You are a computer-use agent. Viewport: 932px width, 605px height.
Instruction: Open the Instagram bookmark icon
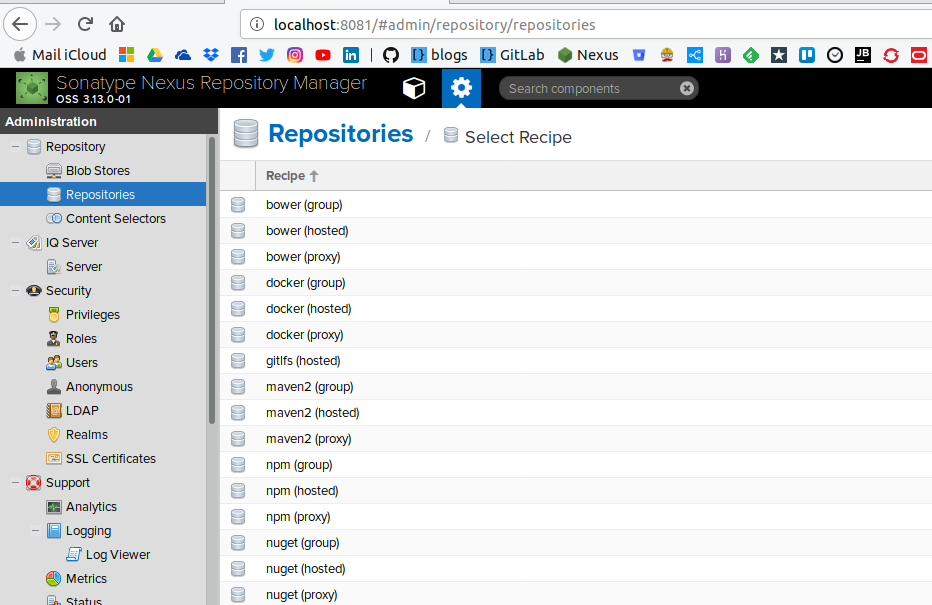[295, 55]
